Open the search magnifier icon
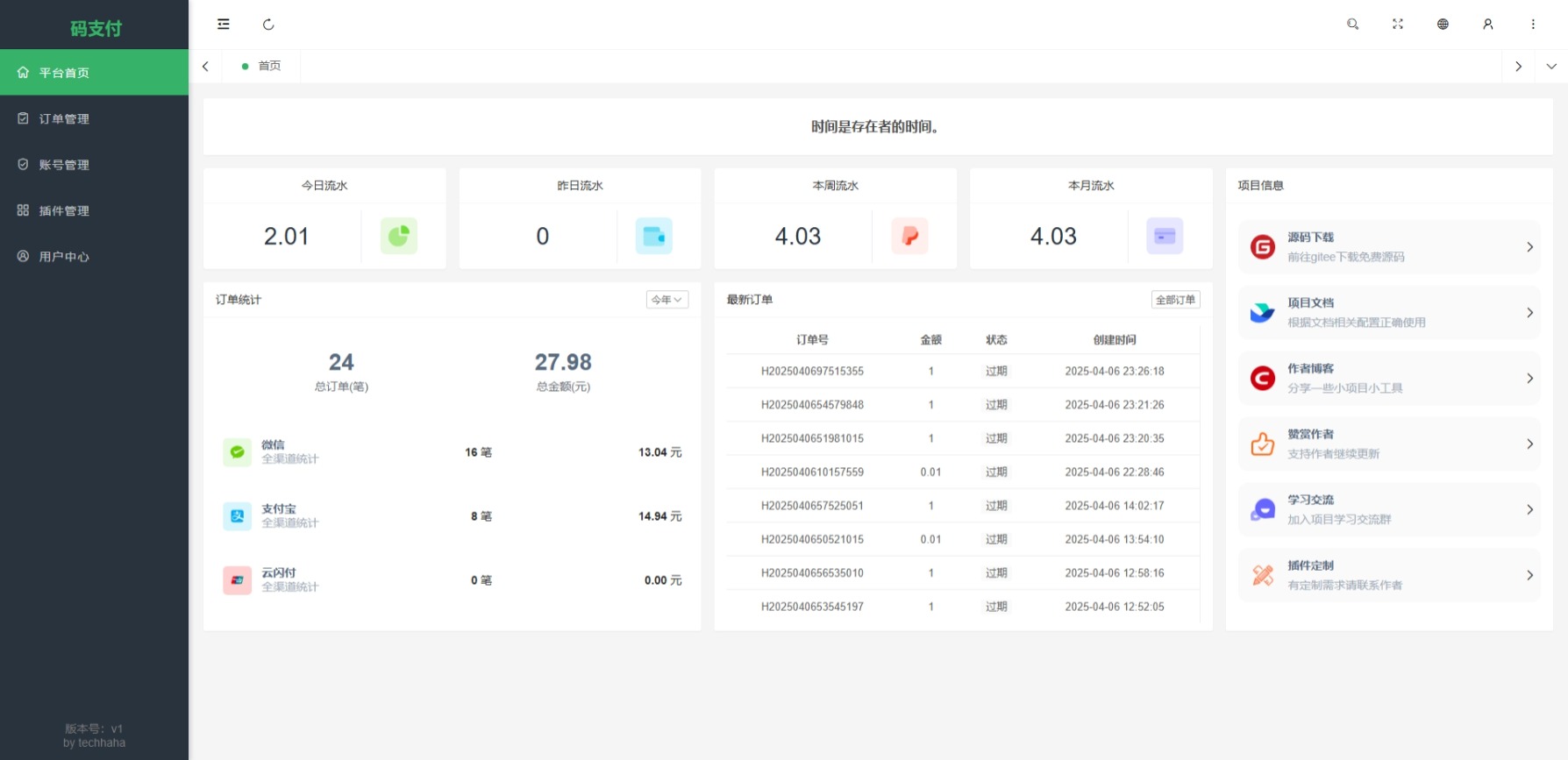 [1352, 25]
